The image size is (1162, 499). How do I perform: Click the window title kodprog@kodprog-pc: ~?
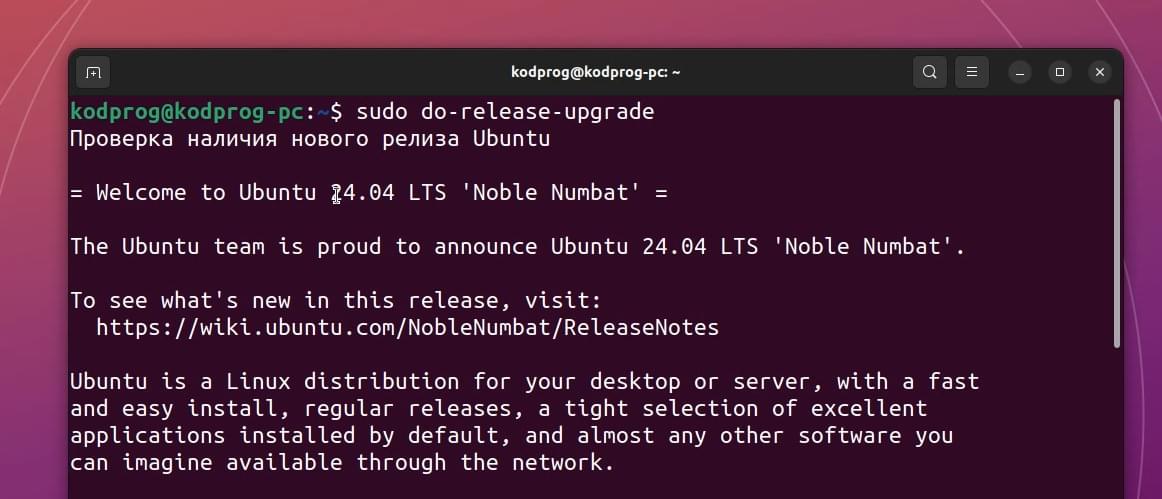pos(596,72)
